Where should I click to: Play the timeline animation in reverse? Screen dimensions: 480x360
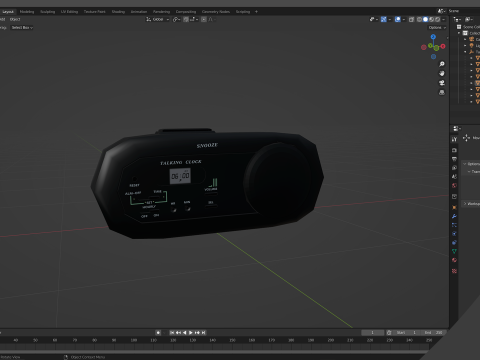[x=184, y=332]
